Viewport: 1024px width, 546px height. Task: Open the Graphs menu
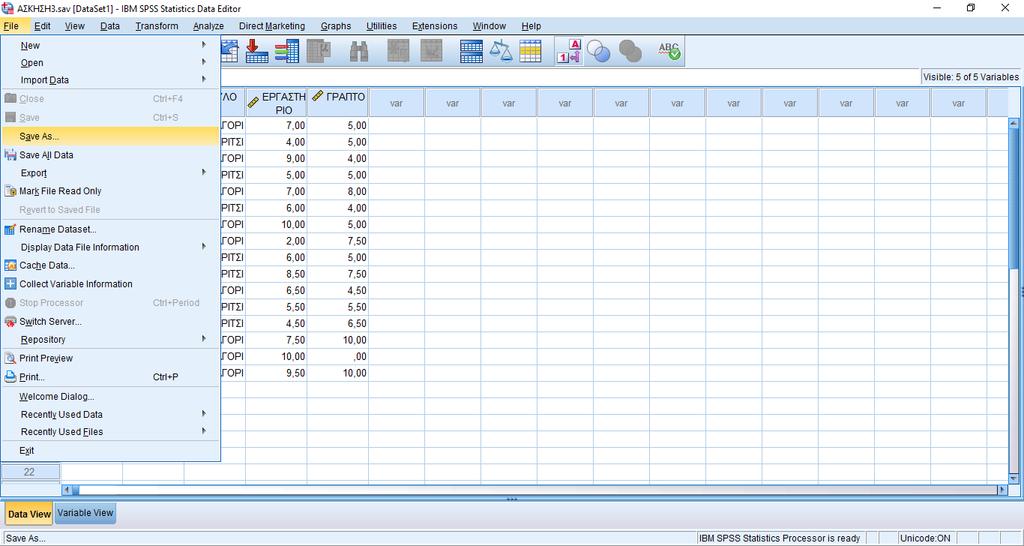[336, 26]
